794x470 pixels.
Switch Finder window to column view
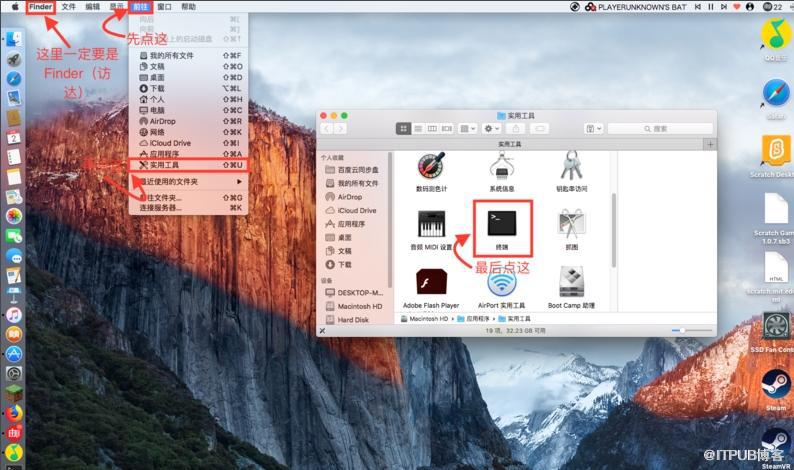point(432,129)
